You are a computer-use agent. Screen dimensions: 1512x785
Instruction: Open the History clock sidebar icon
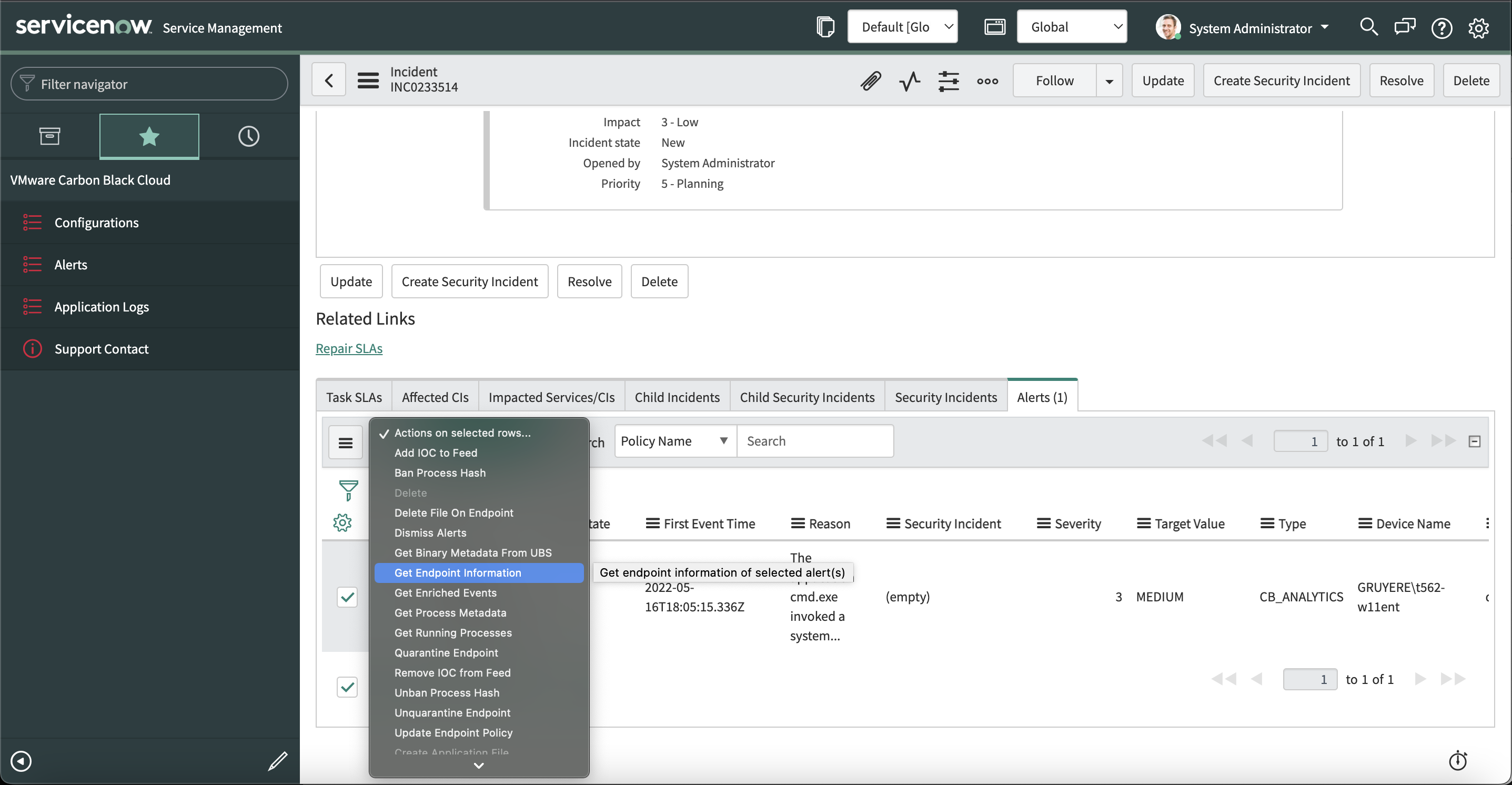(248, 136)
